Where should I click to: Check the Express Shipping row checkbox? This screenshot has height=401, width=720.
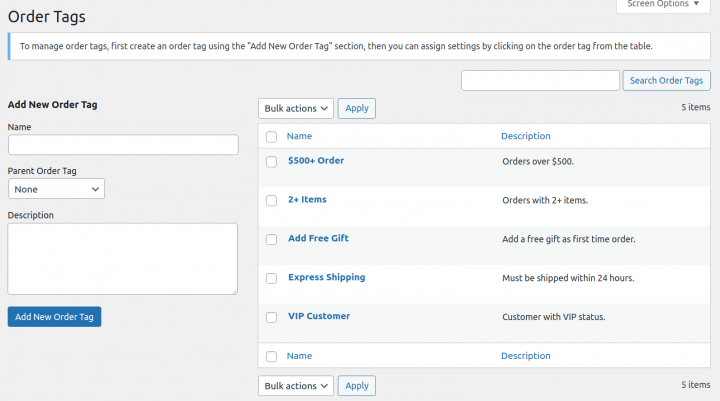(271, 278)
